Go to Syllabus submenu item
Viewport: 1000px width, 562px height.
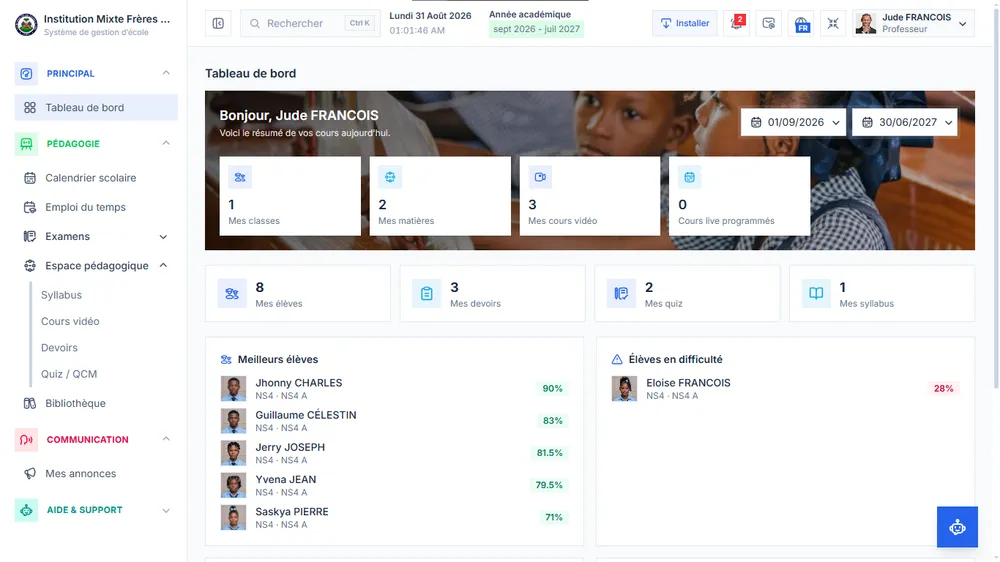point(61,295)
